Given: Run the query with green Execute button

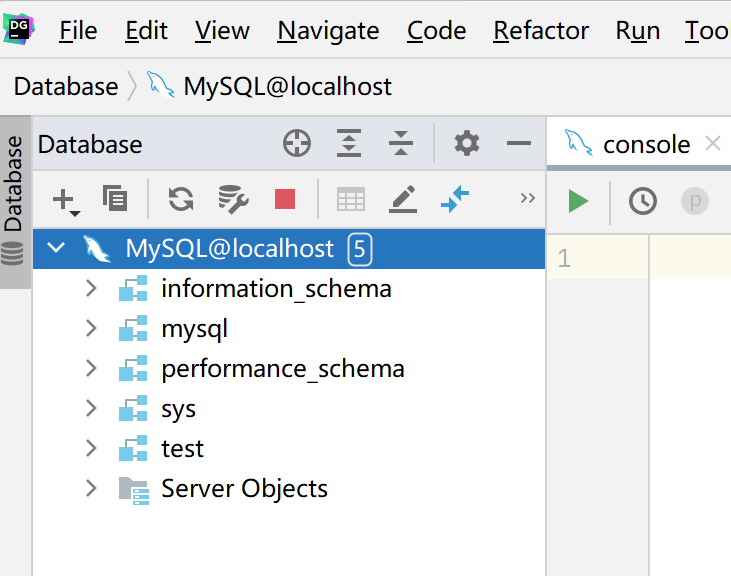Looking at the screenshot, I should point(578,201).
